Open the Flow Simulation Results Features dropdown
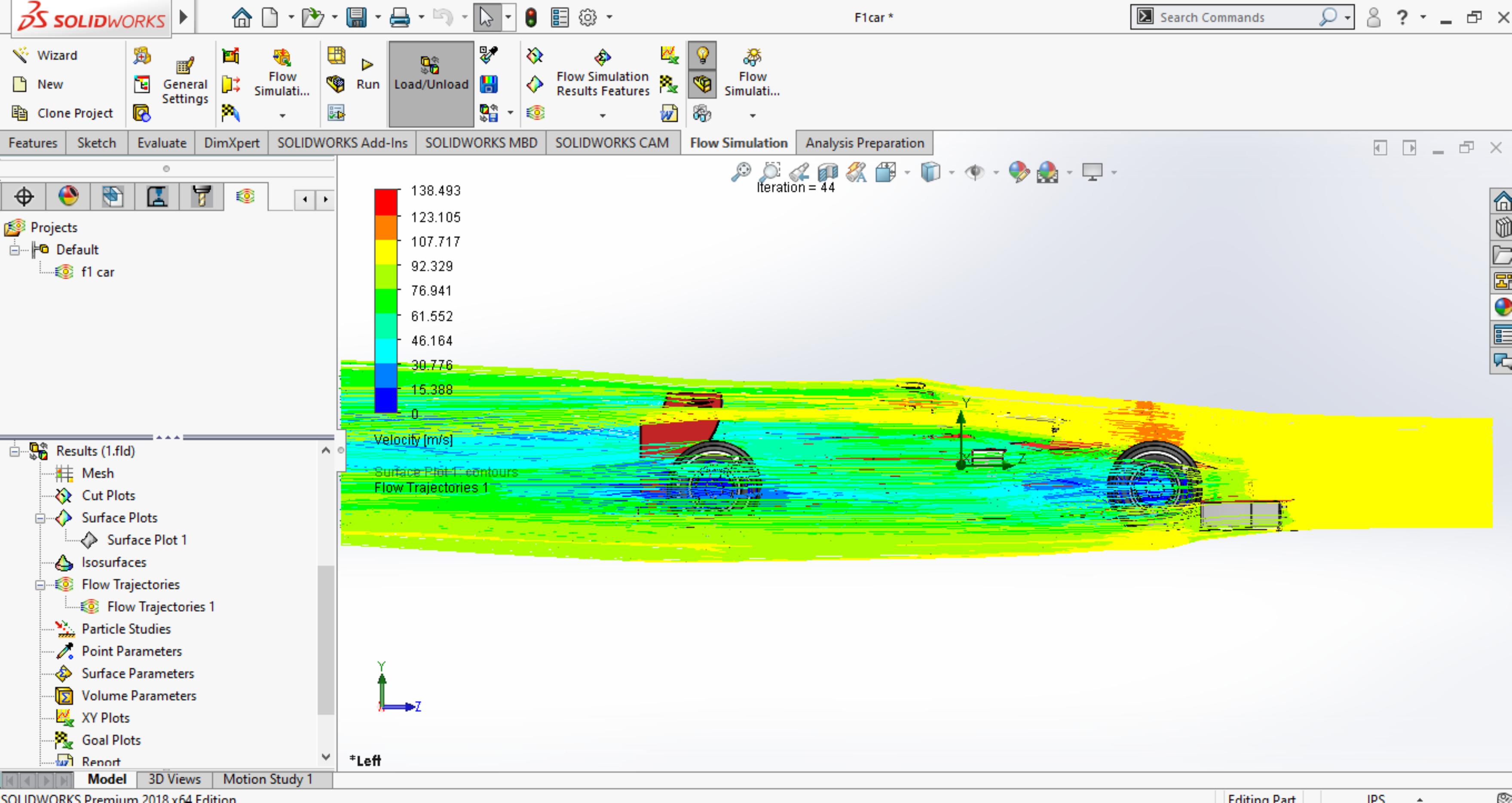The height and width of the screenshot is (803, 1512). click(x=603, y=116)
